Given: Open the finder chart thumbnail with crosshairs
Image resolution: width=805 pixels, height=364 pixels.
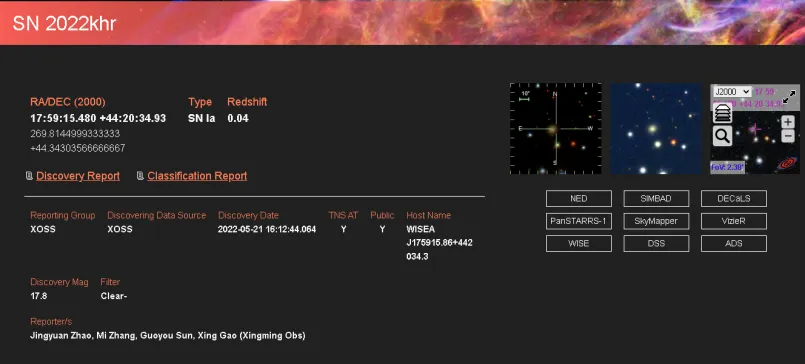Looking at the screenshot, I should [x=555, y=128].
